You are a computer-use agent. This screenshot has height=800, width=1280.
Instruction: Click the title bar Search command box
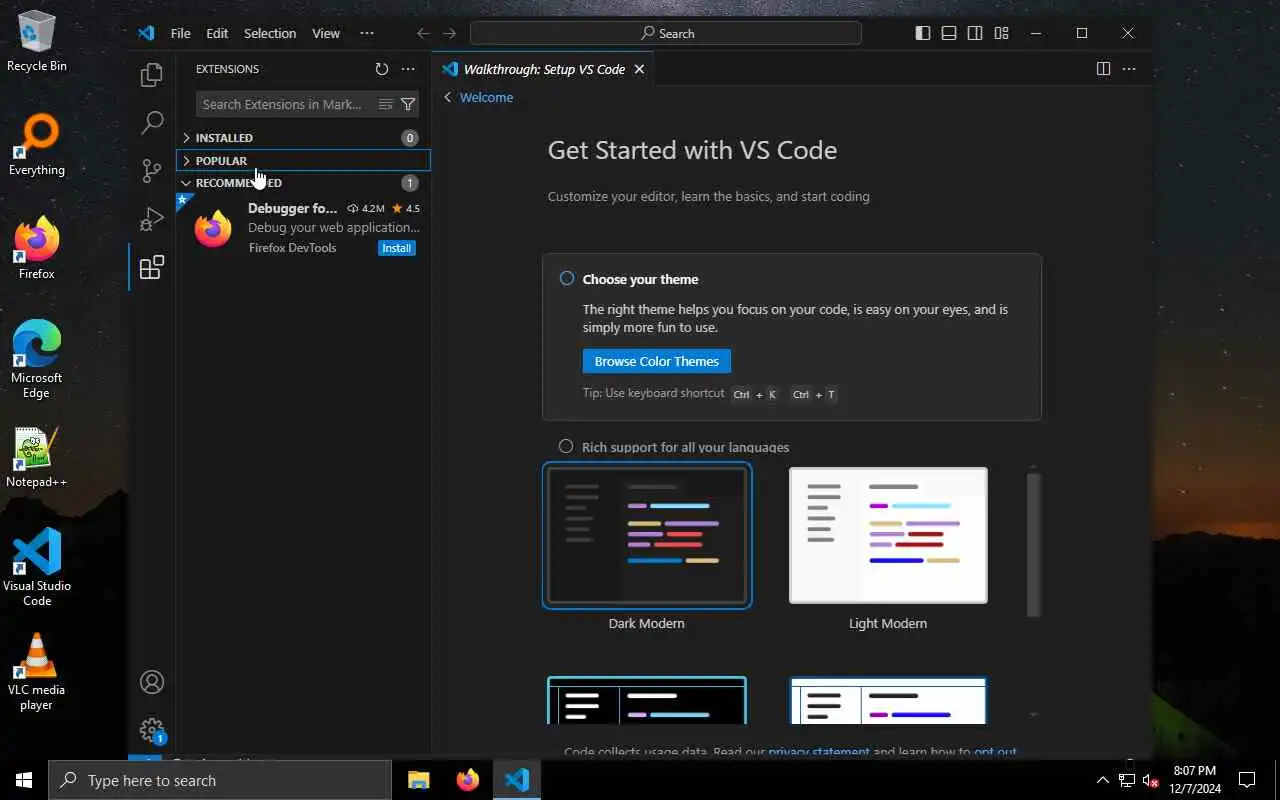coord(666,33)
